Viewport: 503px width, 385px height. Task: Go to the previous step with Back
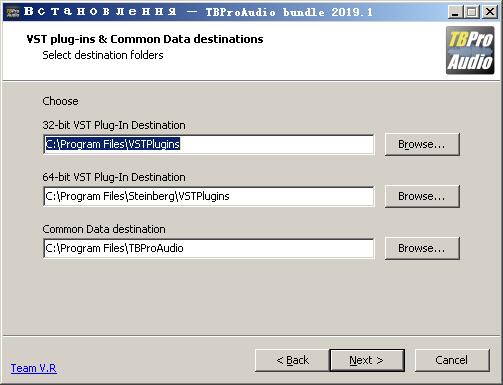point(292,360)
